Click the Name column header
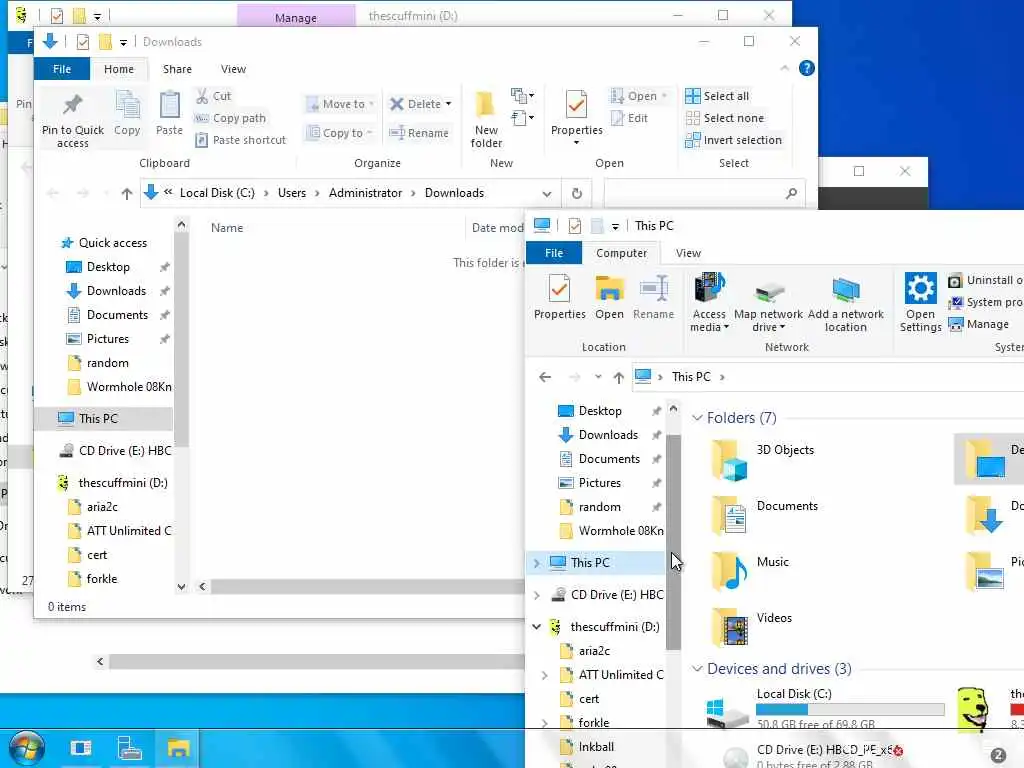 pos(227,228)
